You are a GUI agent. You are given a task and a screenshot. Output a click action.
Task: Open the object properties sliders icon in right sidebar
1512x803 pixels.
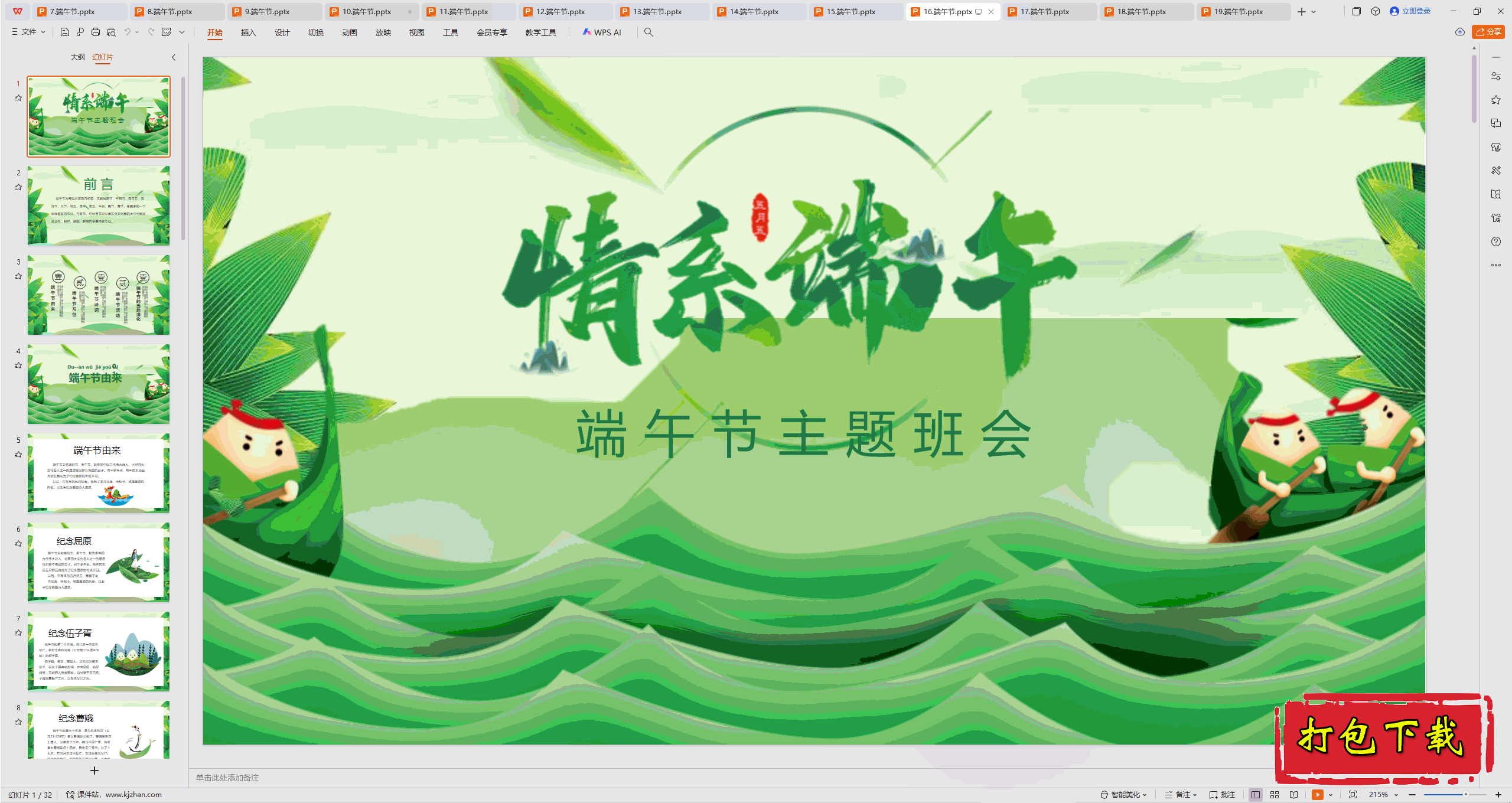point(1496,76)
